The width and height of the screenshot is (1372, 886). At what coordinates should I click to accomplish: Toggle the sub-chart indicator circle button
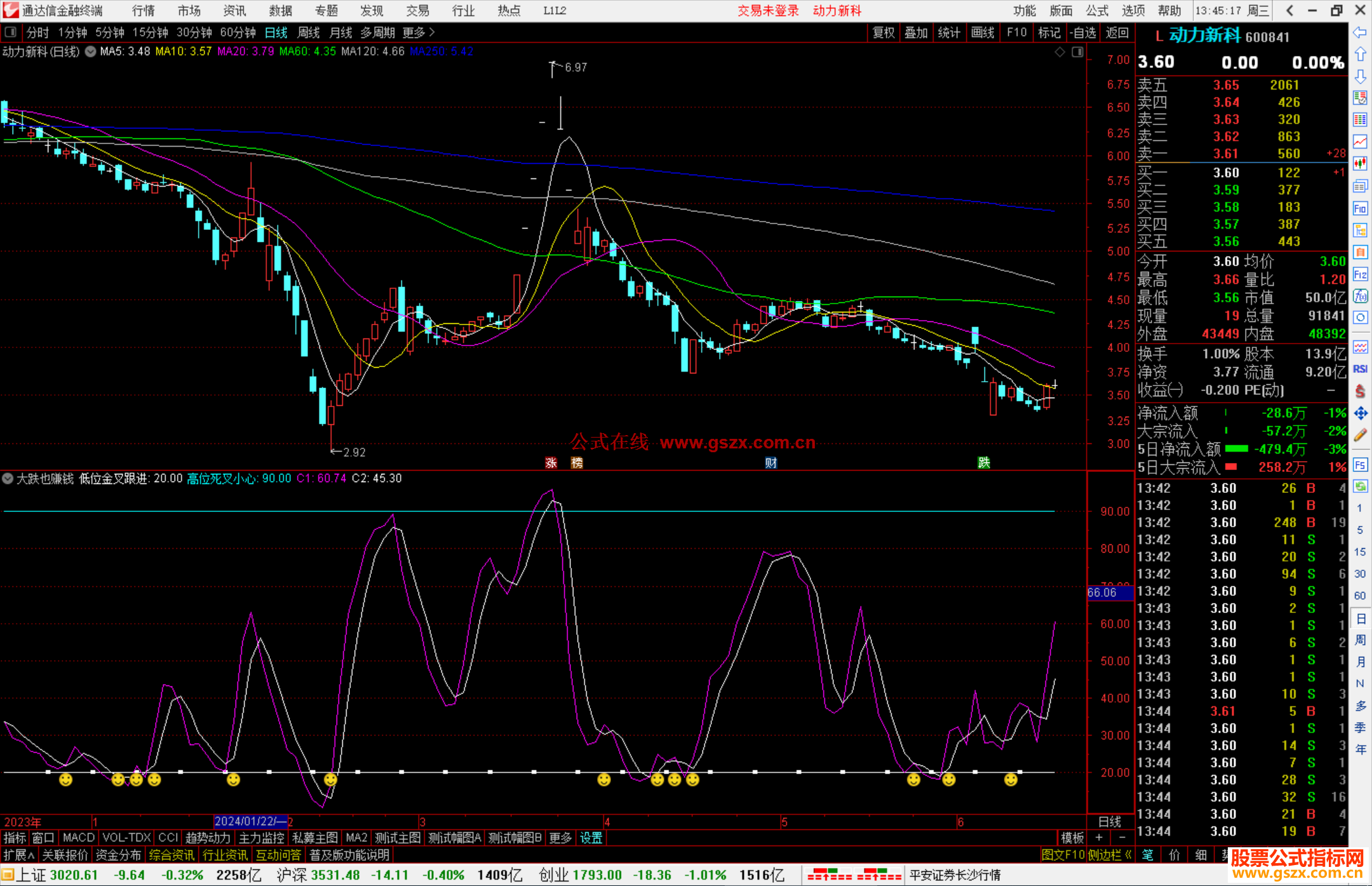(8, 478)
